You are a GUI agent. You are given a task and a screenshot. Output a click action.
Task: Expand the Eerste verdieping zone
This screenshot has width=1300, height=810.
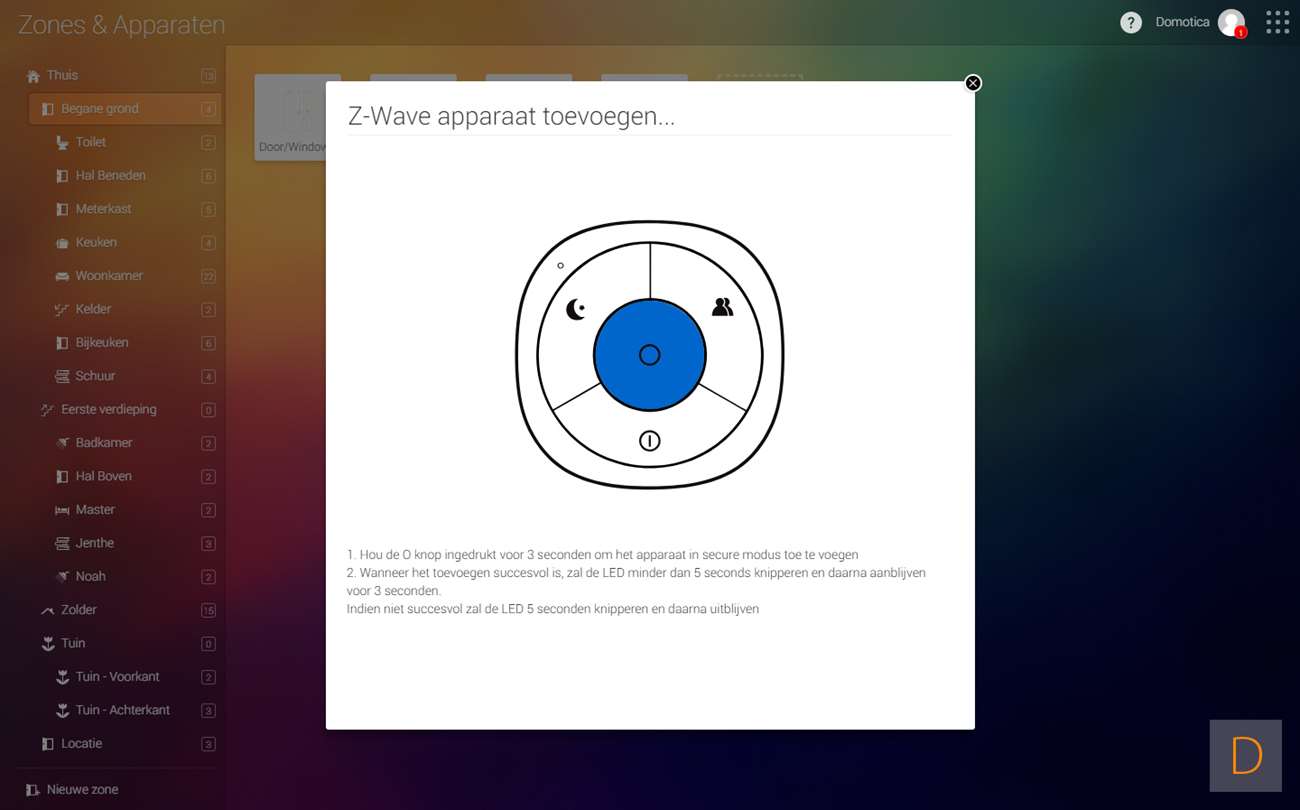pos(108,409)
